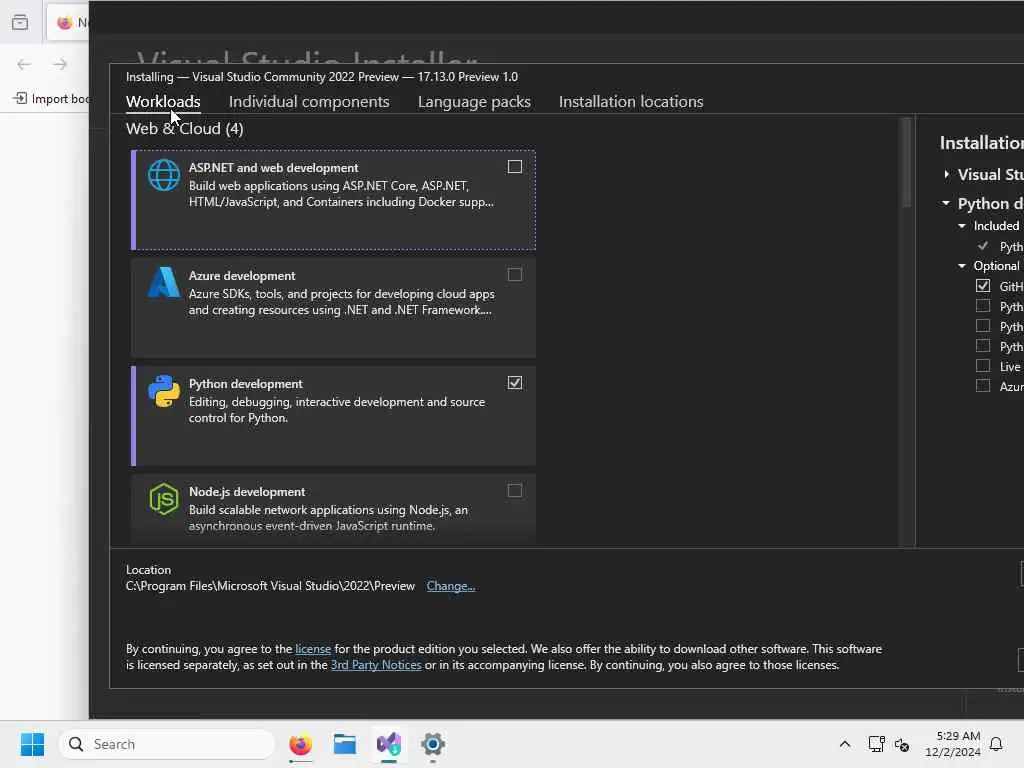The image size is (1024, 768).
Task: Click the Firefox tab favicon
Action: point(64,23)
